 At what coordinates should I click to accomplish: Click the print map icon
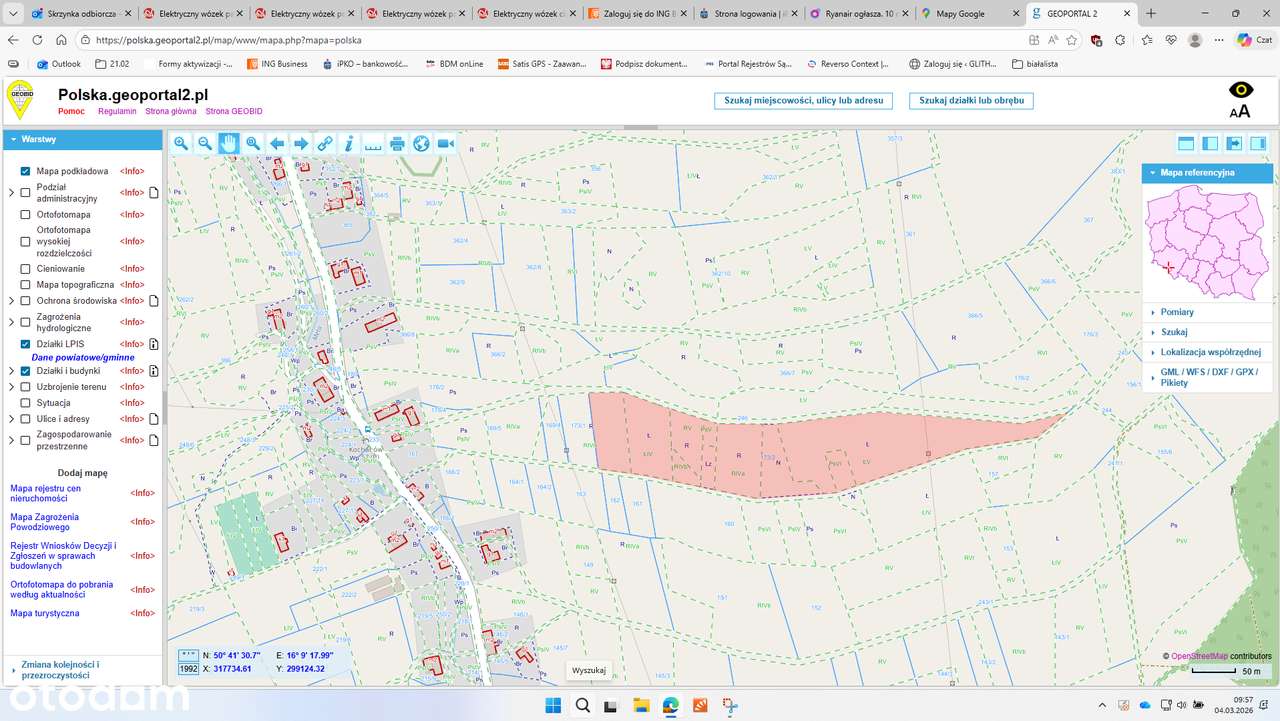click(397, 144)
